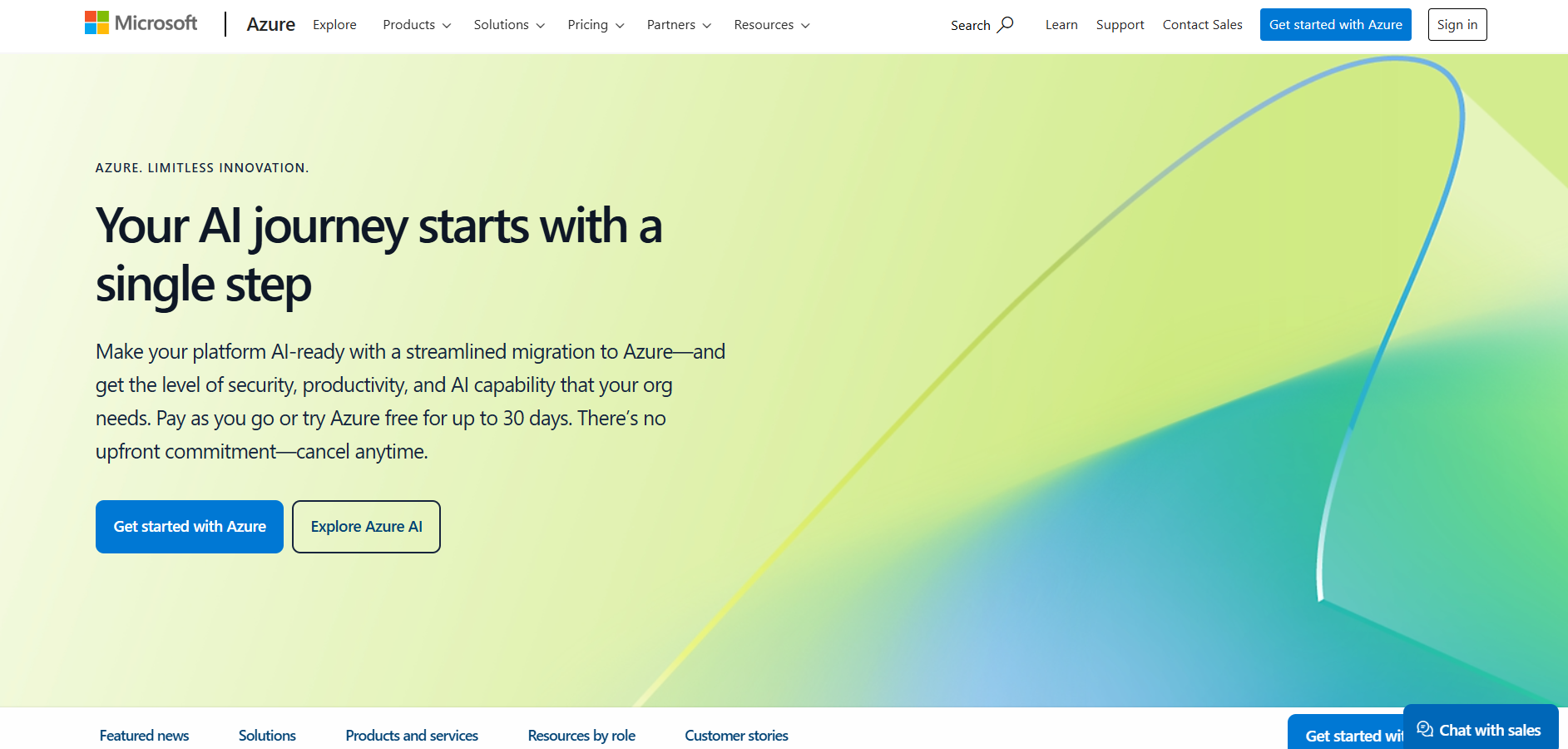Select the Products and services tab
The image size is (1568, 749).
pyautogui.click(x=412, y=736)
